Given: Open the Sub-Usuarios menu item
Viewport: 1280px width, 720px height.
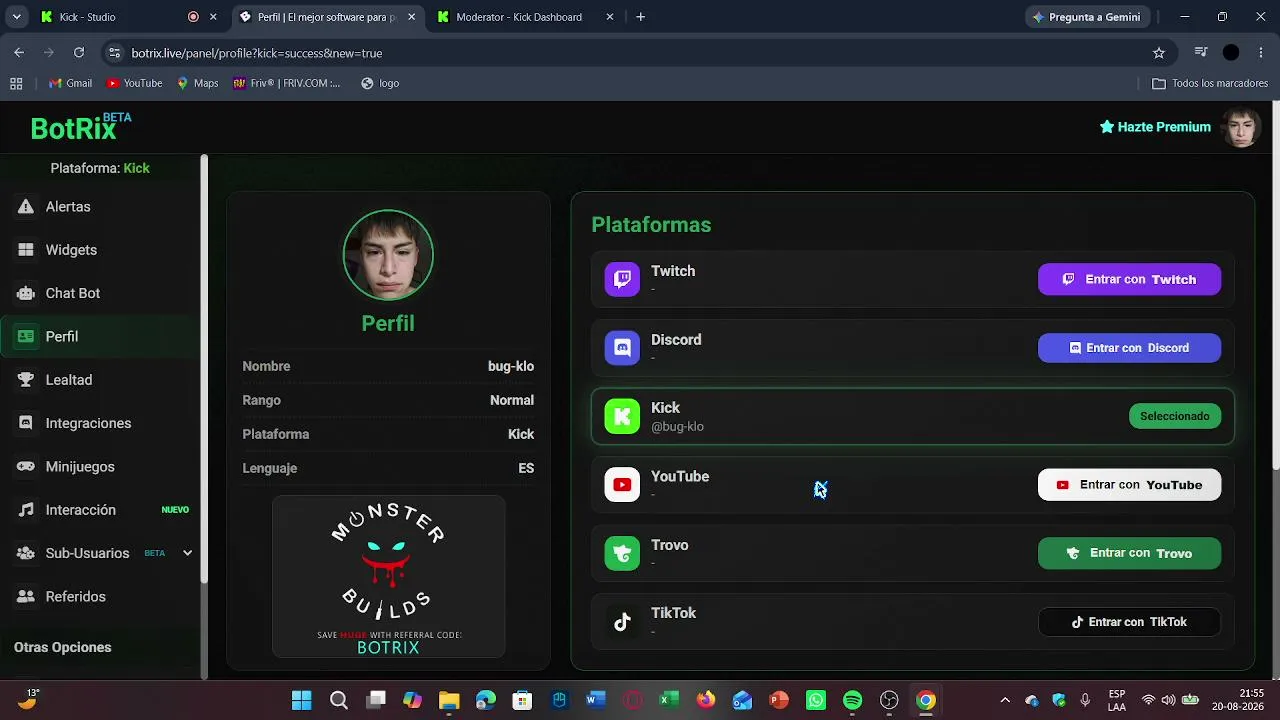Looking at the screenshot, I should (100, 553).
